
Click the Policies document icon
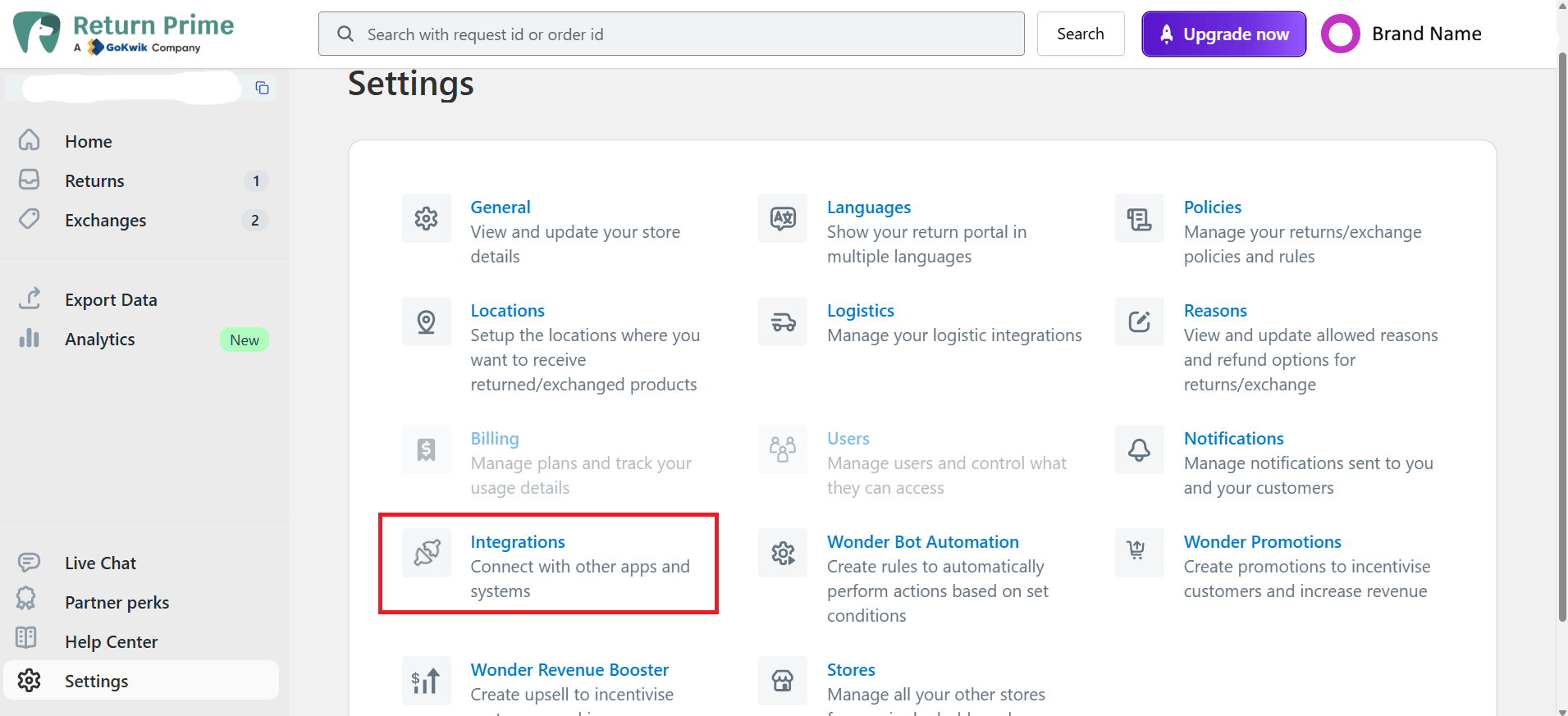(x=1140, y=218)
